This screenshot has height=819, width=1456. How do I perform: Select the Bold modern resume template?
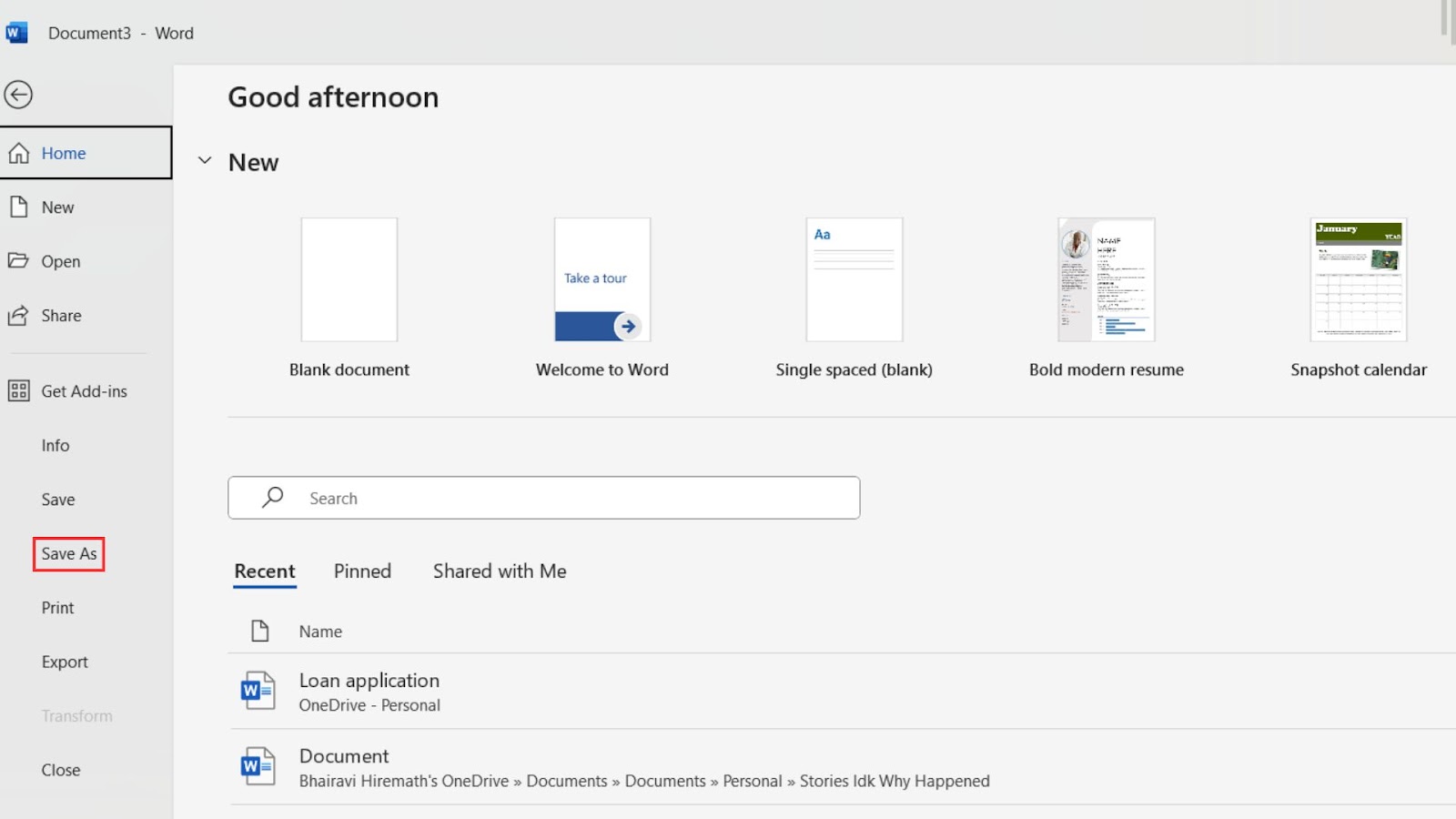(x=1106, y=279)
